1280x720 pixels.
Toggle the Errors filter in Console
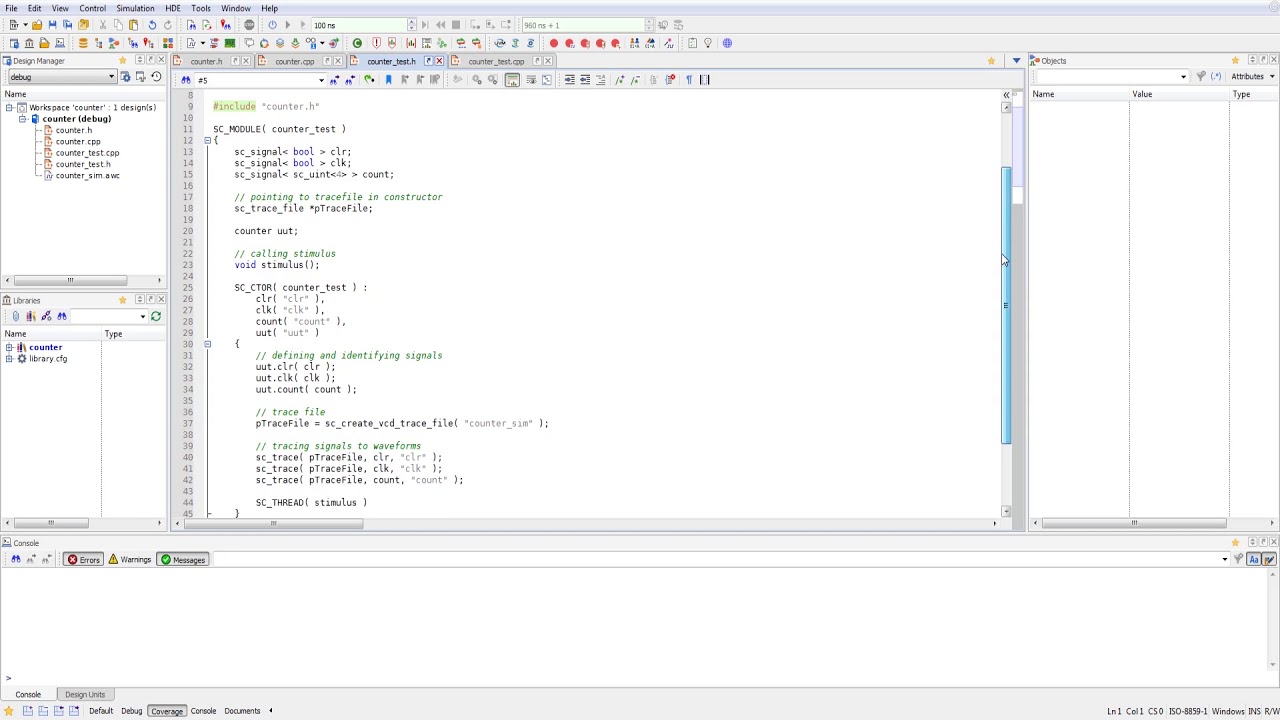click(x=84, y=560)
